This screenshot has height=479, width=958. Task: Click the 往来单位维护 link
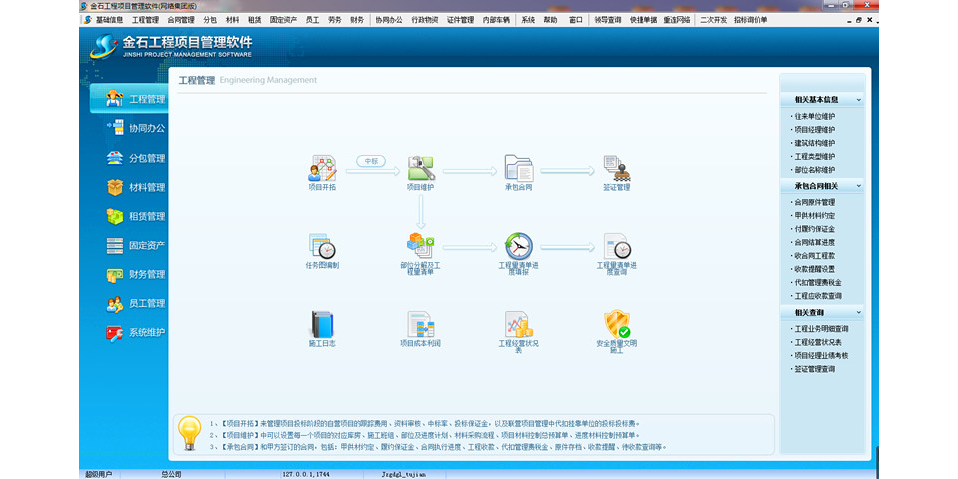coord(814,116)
